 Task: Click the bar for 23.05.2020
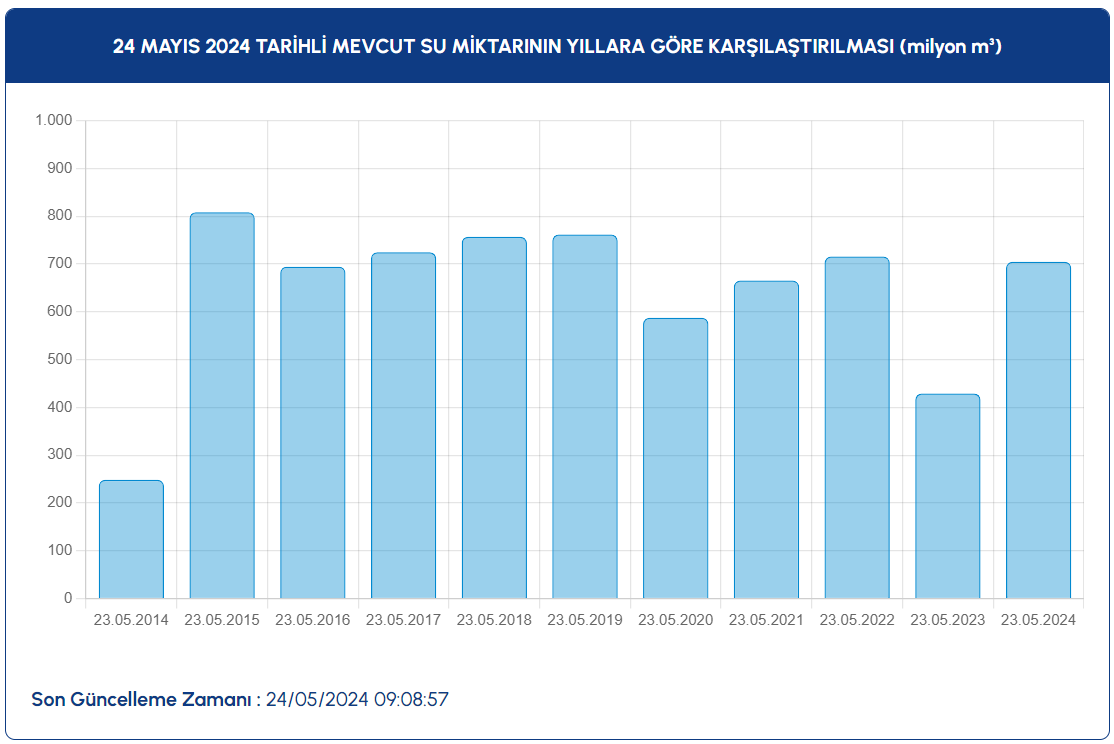pyautogui.click(x=675, y=459)
